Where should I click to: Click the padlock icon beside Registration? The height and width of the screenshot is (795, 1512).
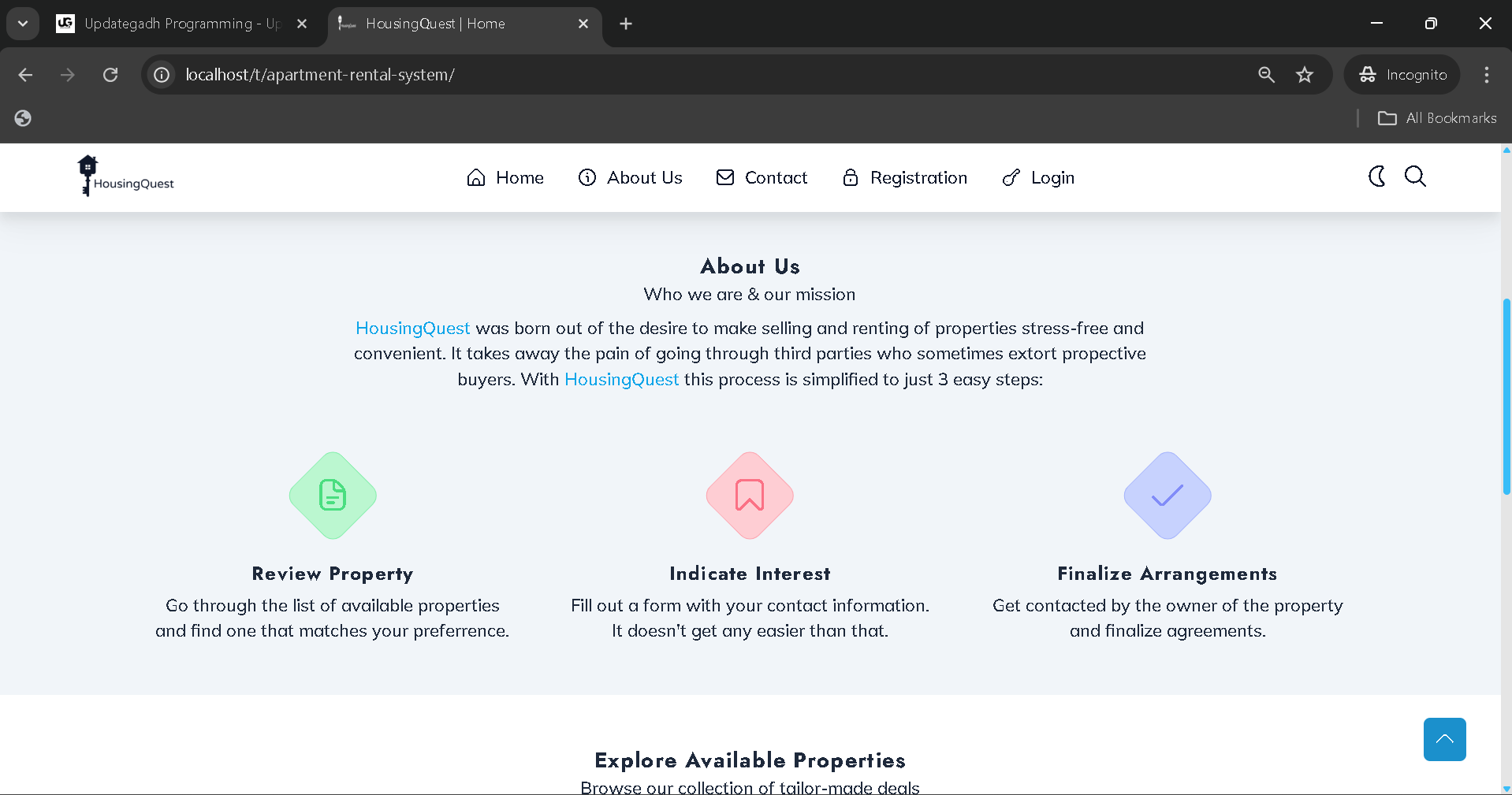tap(850, 177)
